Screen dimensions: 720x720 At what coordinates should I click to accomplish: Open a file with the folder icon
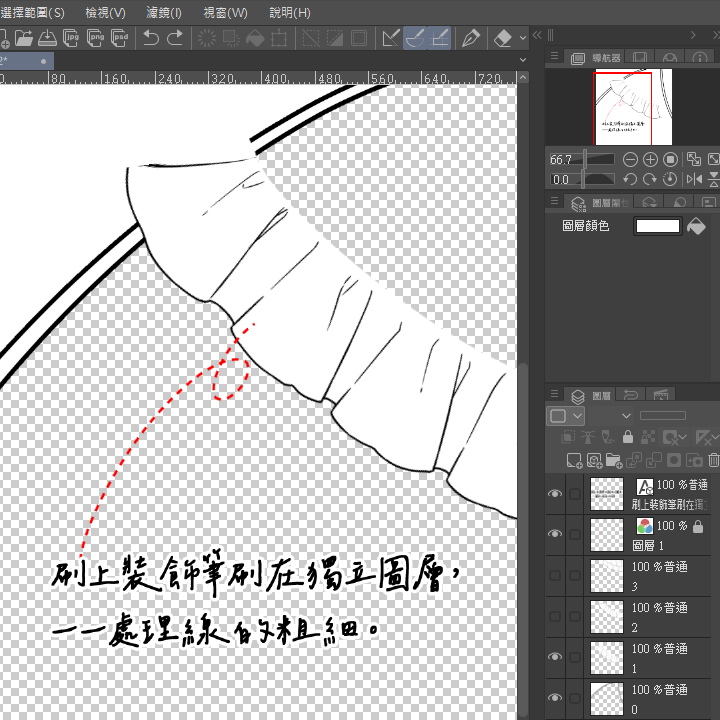click(x=23, y=38)
